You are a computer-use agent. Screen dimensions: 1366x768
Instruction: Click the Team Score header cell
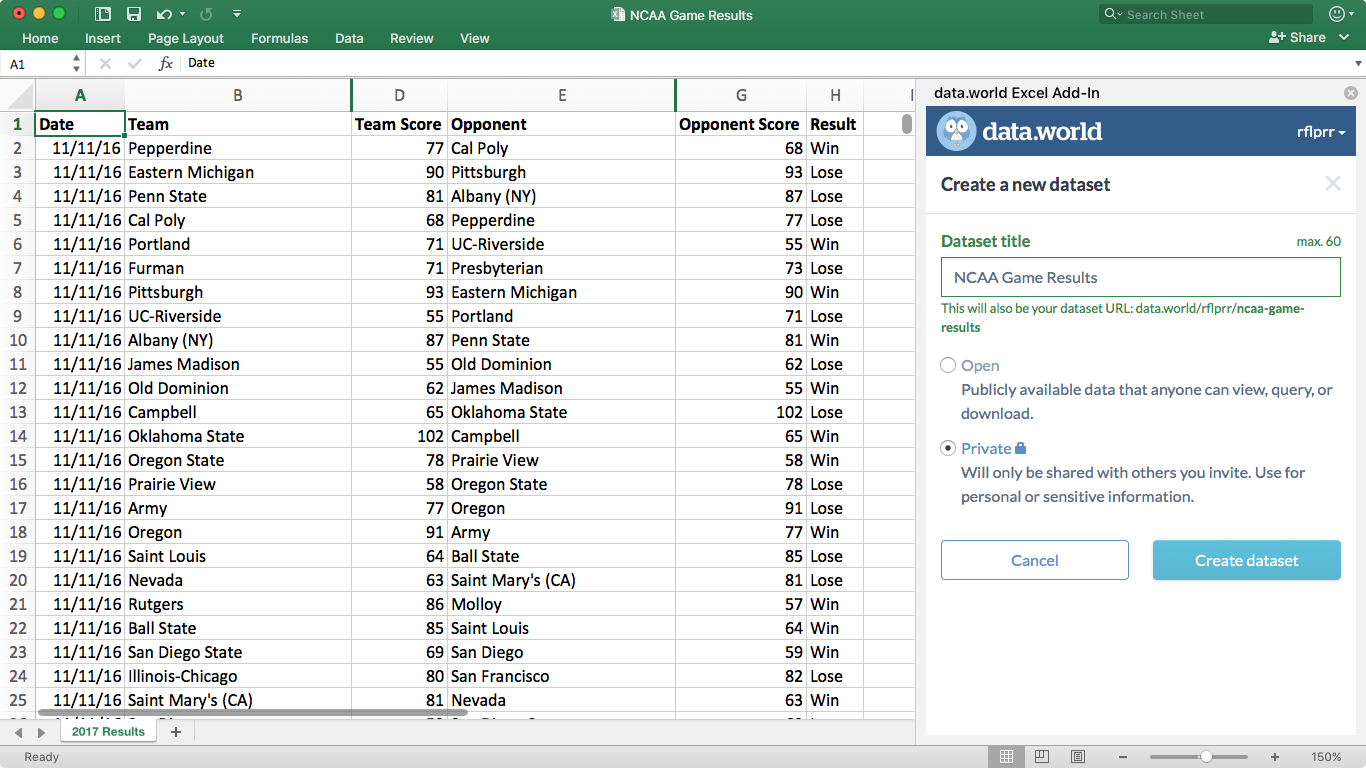click(399, 124)
